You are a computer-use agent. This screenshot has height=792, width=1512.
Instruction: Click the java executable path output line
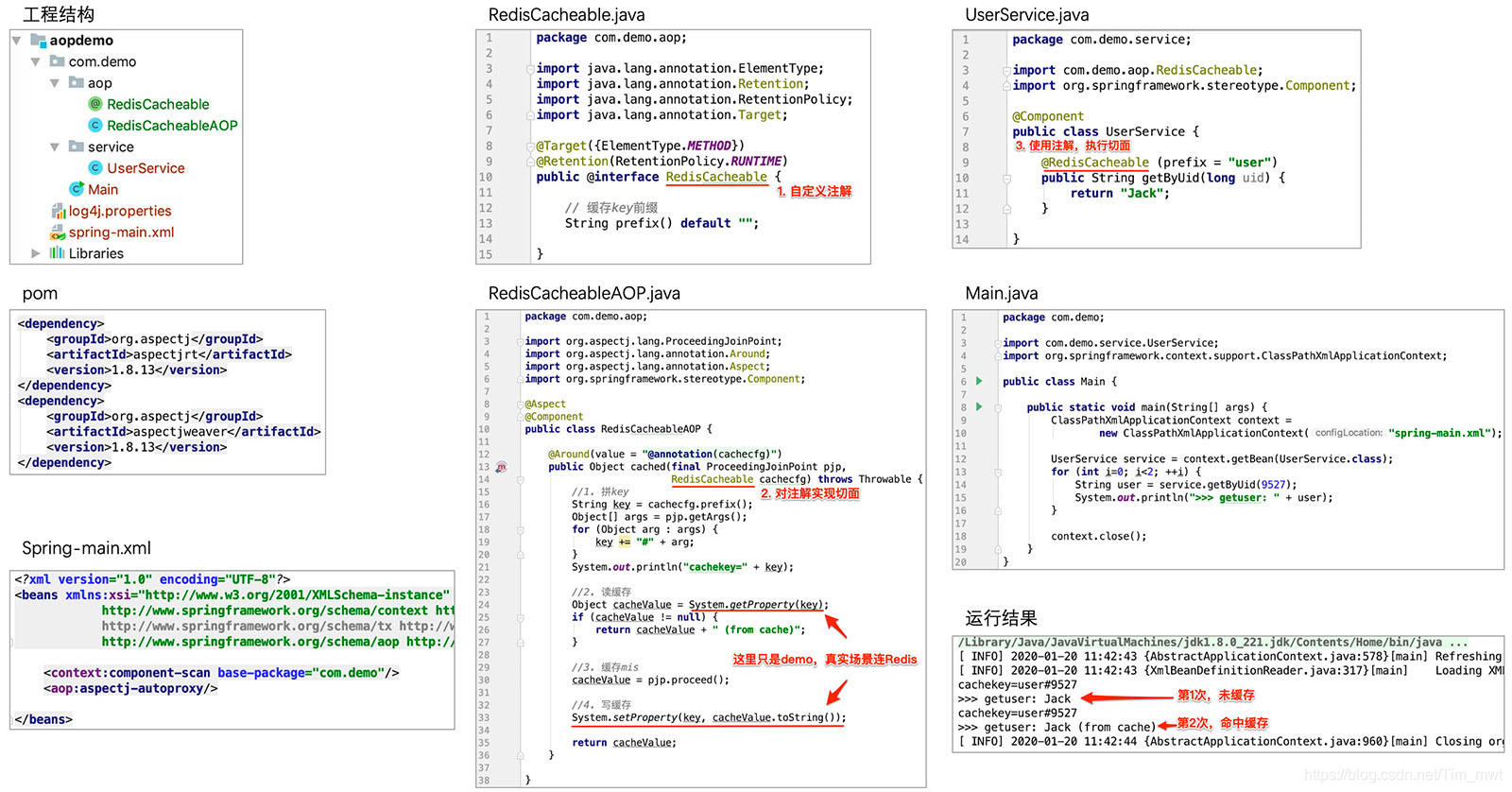pyautogui.click(x=1213, y=643)
